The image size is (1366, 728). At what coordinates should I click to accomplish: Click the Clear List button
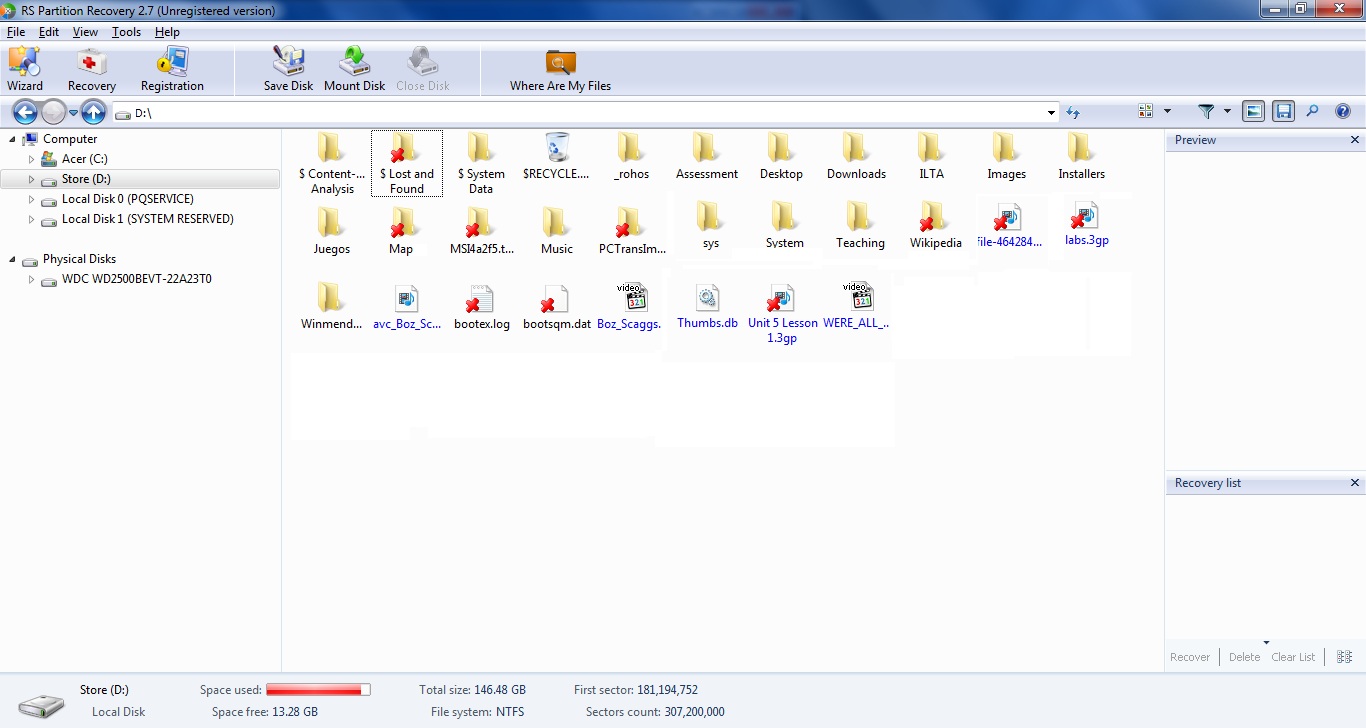coord(1293,657)
